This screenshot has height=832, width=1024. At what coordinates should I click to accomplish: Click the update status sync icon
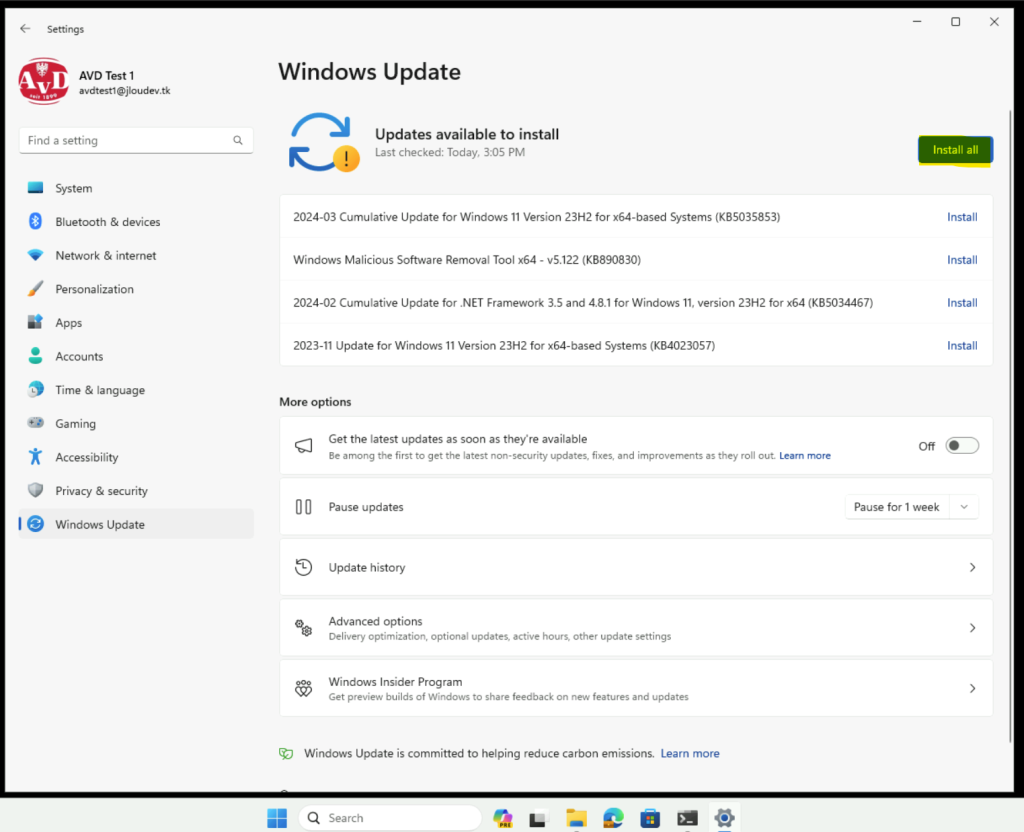(323, 142)
